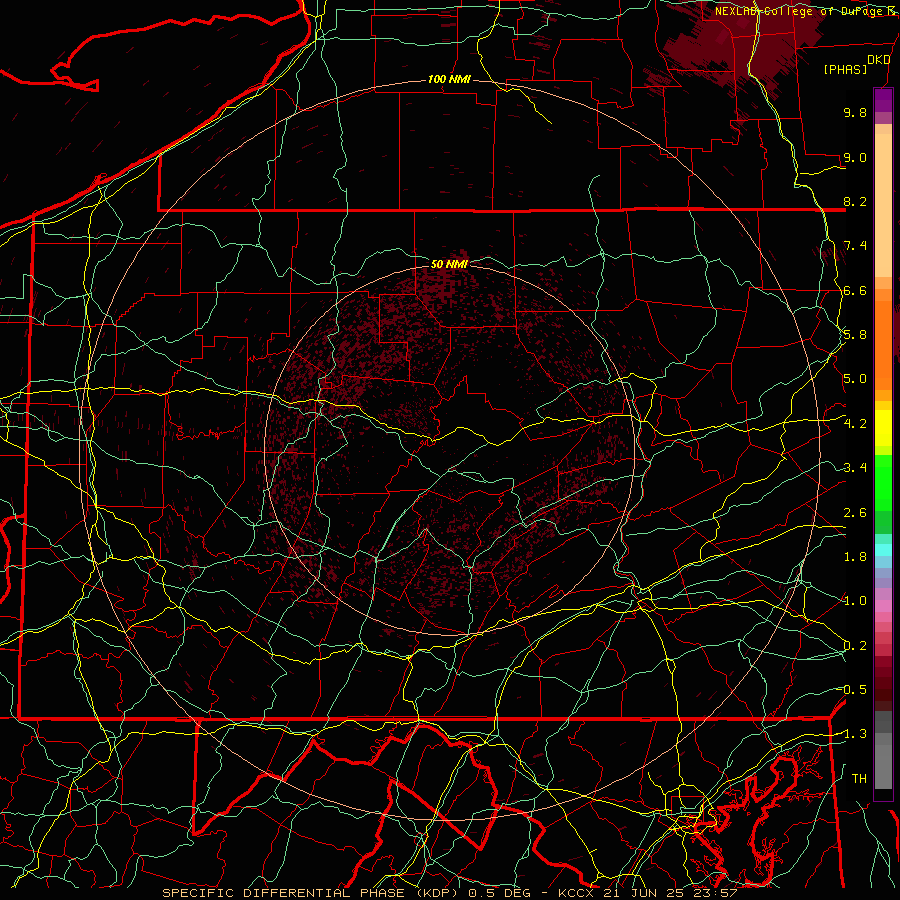Click the "[PHAS]" unit label above the color bar
Image resolution: width=900 pixels, height=900 pixels.
point(845,69)
